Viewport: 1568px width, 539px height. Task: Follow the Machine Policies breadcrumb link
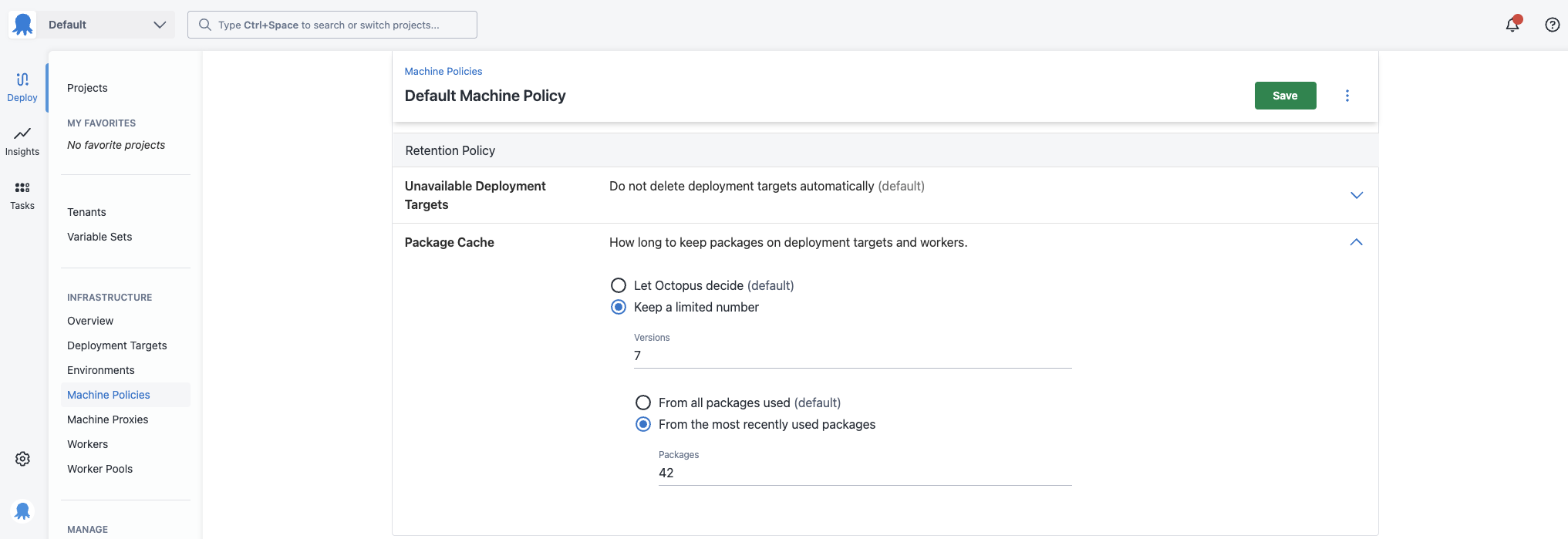(443, 71)
